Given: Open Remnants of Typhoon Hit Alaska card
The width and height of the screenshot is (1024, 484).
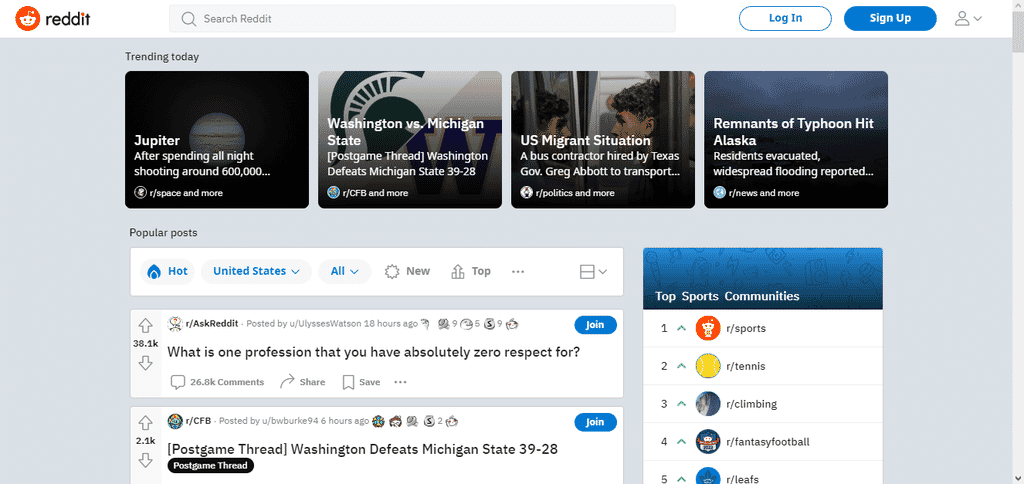Looking at the screenshot, I should [796, 140].
